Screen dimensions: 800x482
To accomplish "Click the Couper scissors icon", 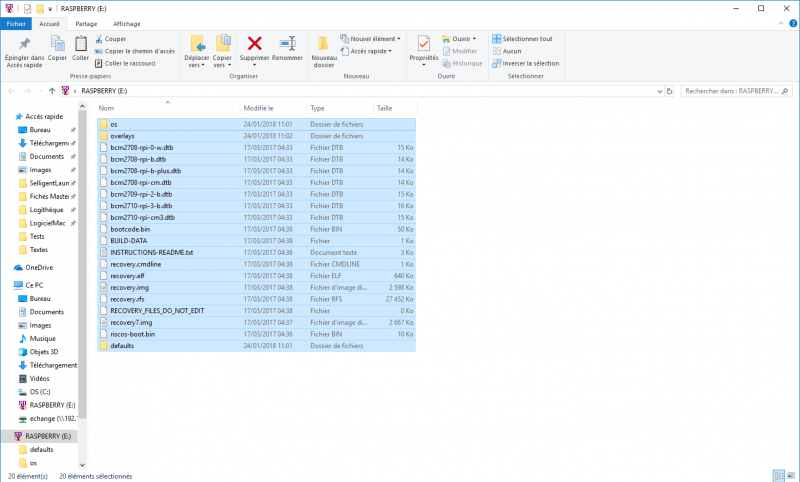I will 99,39.
